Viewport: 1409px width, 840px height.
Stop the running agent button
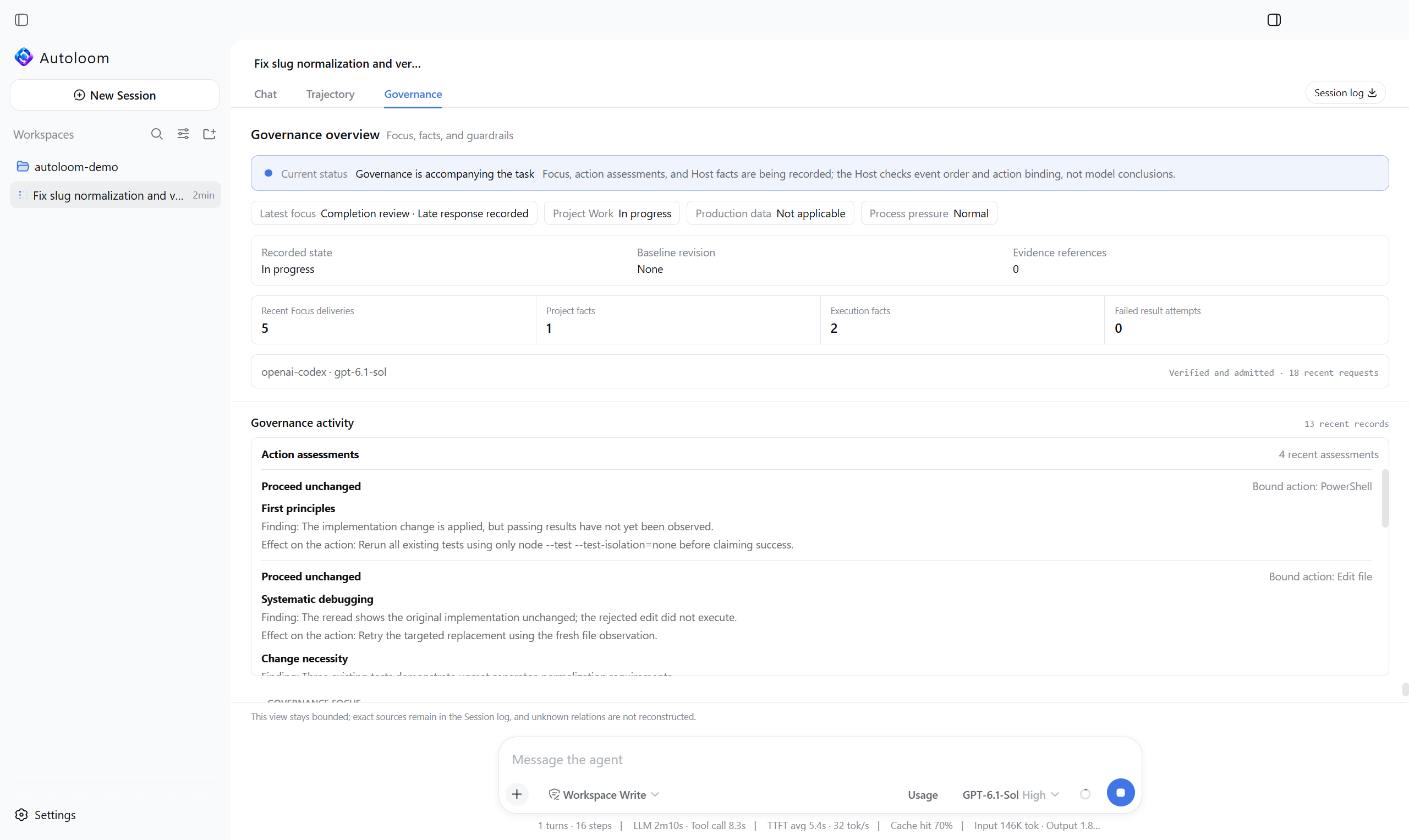click(1120, 793)
